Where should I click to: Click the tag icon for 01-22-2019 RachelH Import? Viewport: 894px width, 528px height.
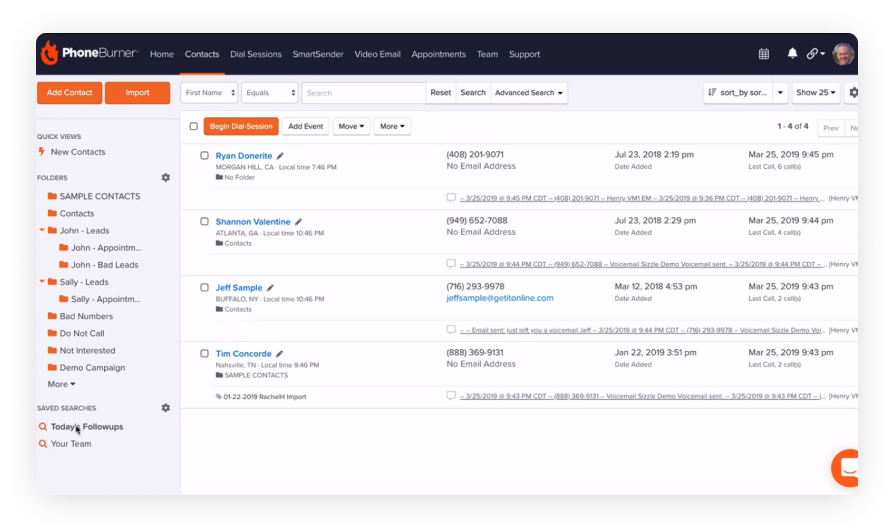pos(218,396)
